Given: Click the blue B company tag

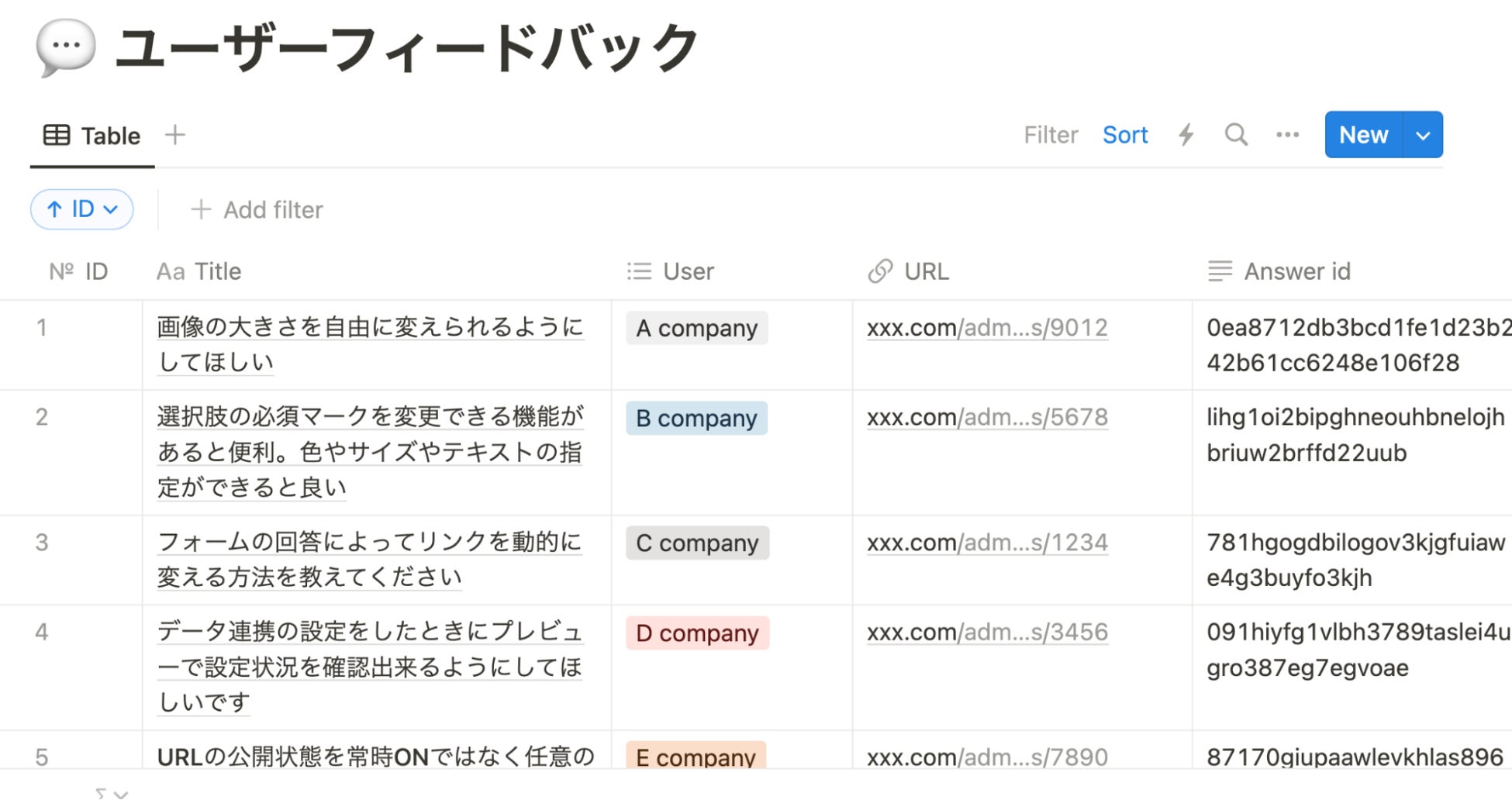Looking at the screenshot, I should [x=696, y=419].
